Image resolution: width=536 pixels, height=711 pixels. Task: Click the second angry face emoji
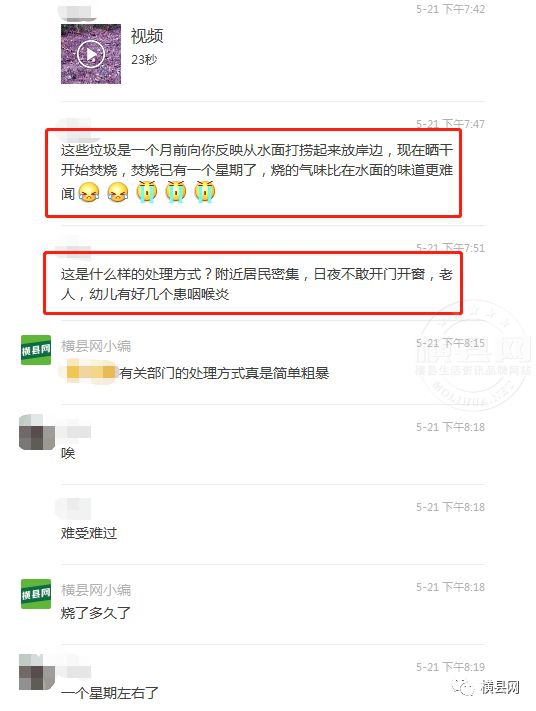(118, 192)
